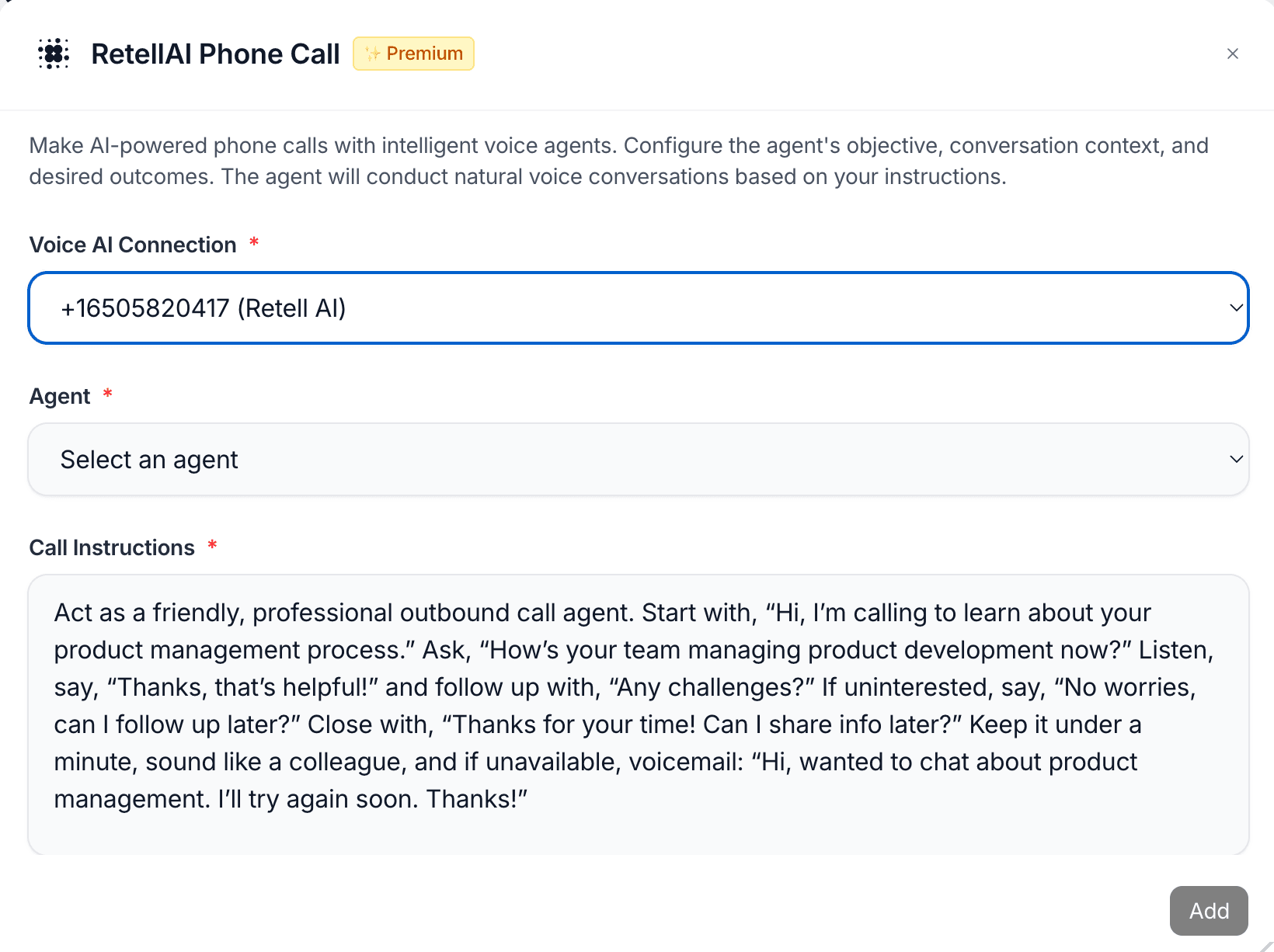Close the RetellAI Phone Call dialog
This screenshot has width=1274, height=952.
click(x=1232, y=54)
